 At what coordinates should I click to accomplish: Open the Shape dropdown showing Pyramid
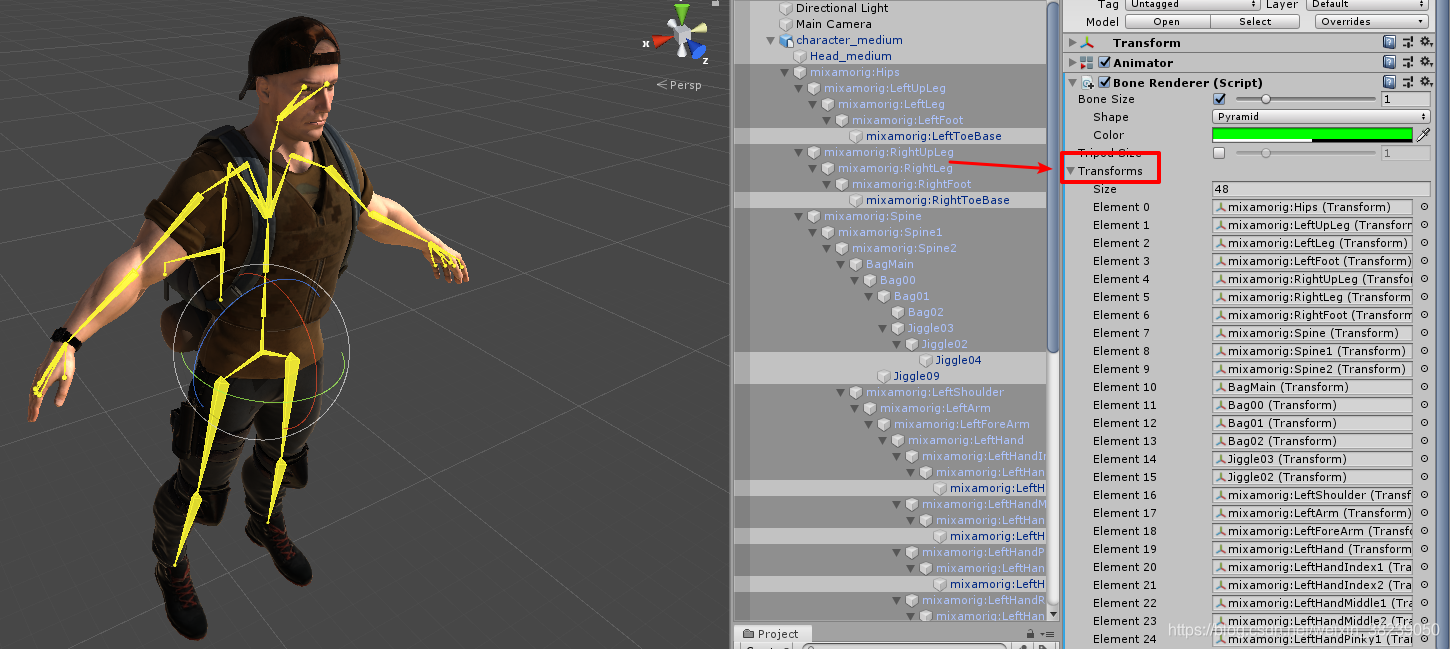click(1321, 117)
